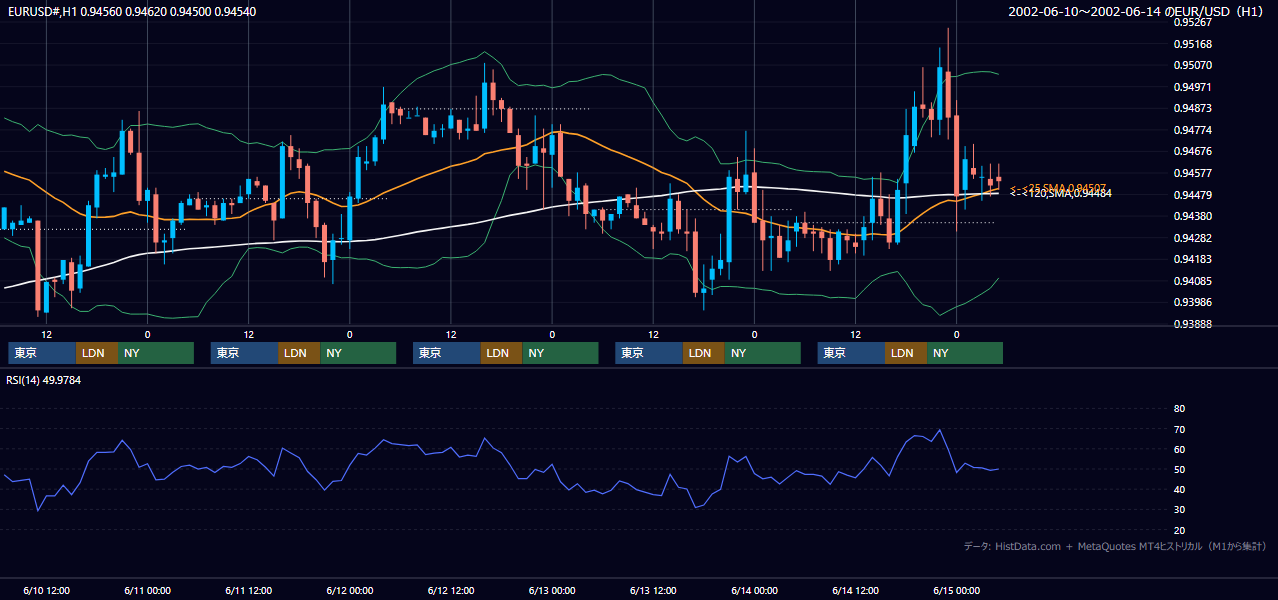Click the EURUSD#,H1 chart title text
The height and width of the screenshot is (600, 1278).
pyautogui.click(x=130, y=11)
